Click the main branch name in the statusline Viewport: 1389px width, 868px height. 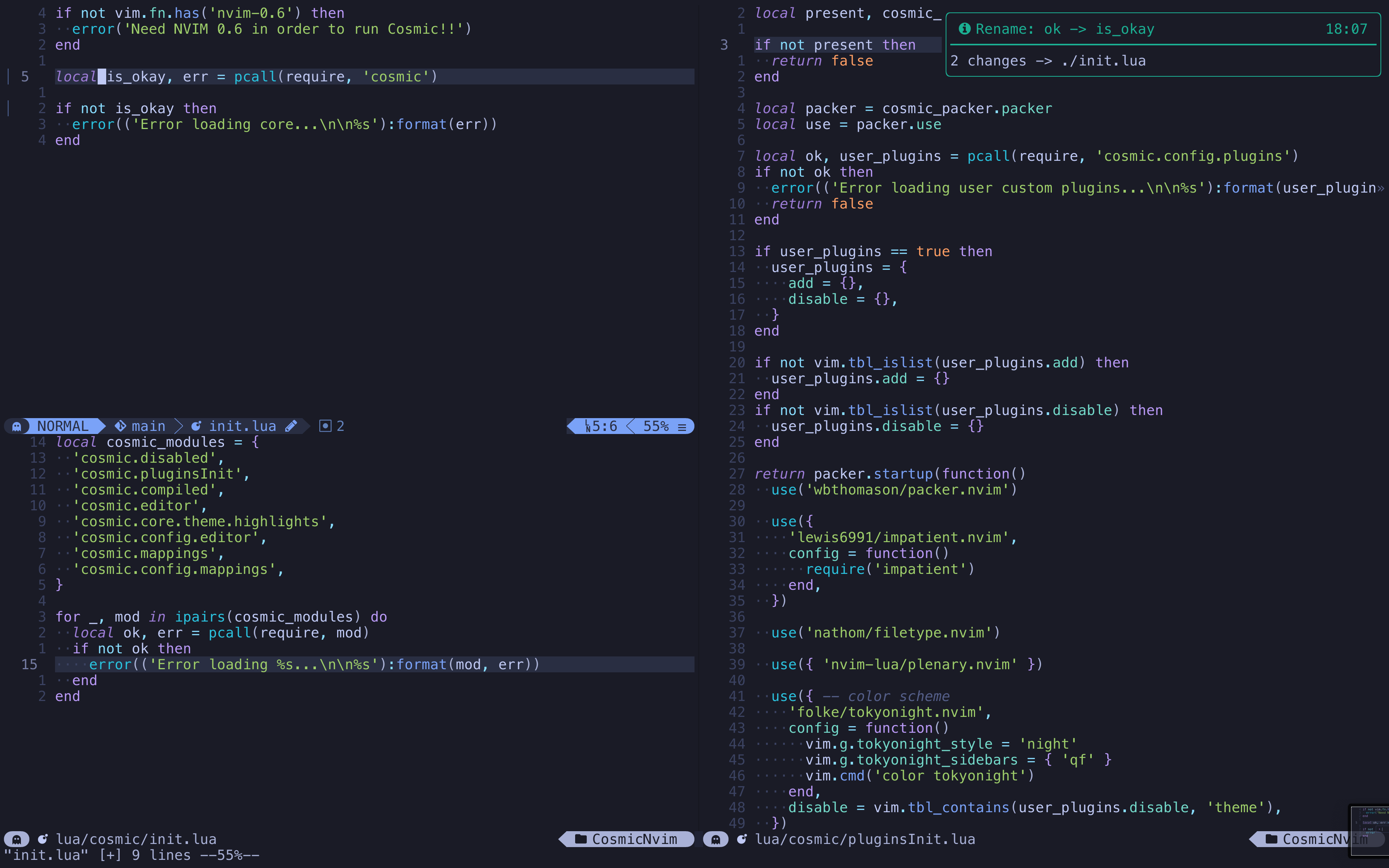tap(148, 426)
